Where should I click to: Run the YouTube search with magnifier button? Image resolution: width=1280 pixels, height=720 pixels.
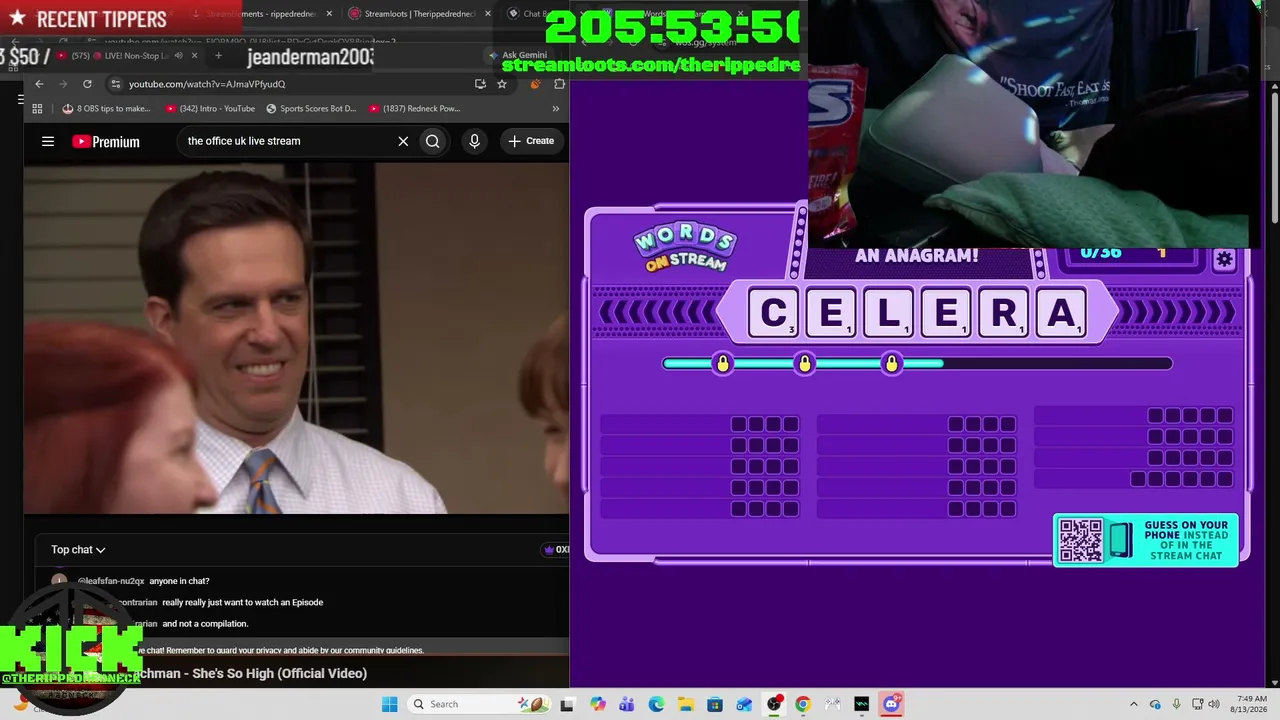pyautogui.click(x=433, y=141)
